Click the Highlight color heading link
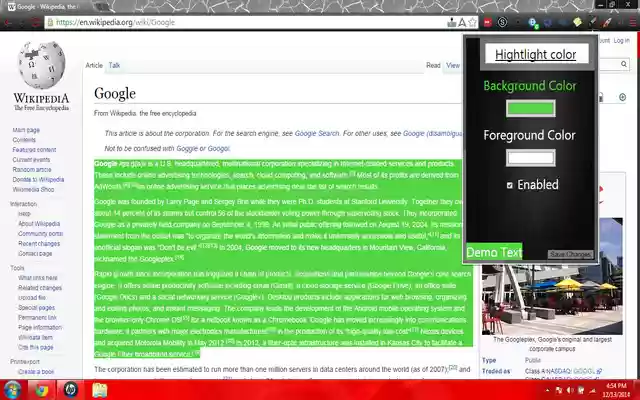Image resolution: width=640 pixels, height=400 pixels. 536,55
